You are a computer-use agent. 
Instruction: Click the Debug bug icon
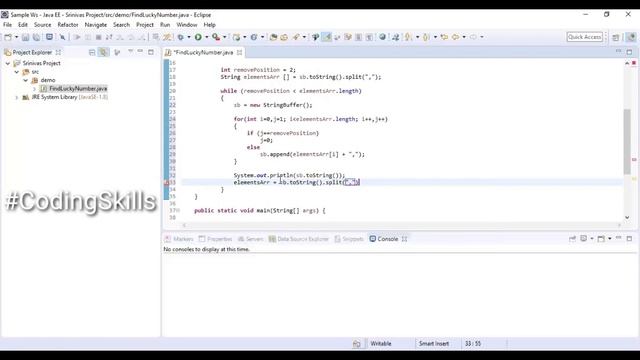tap(180, 37)
